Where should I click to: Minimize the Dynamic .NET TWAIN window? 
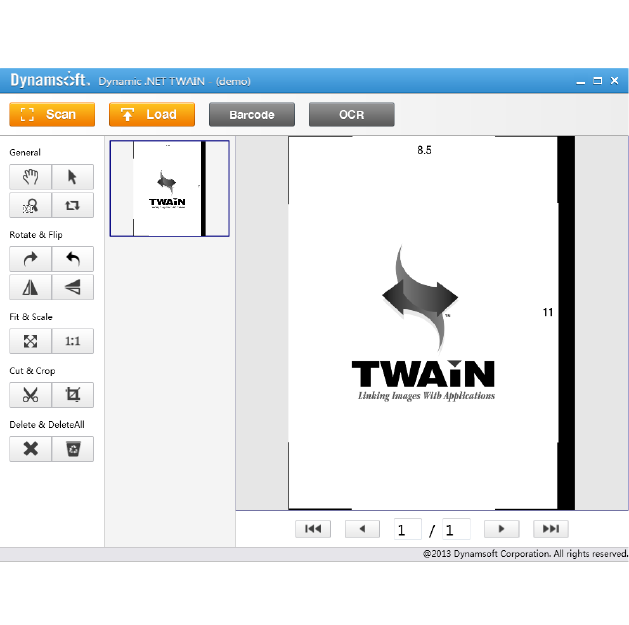pos(580,81)
